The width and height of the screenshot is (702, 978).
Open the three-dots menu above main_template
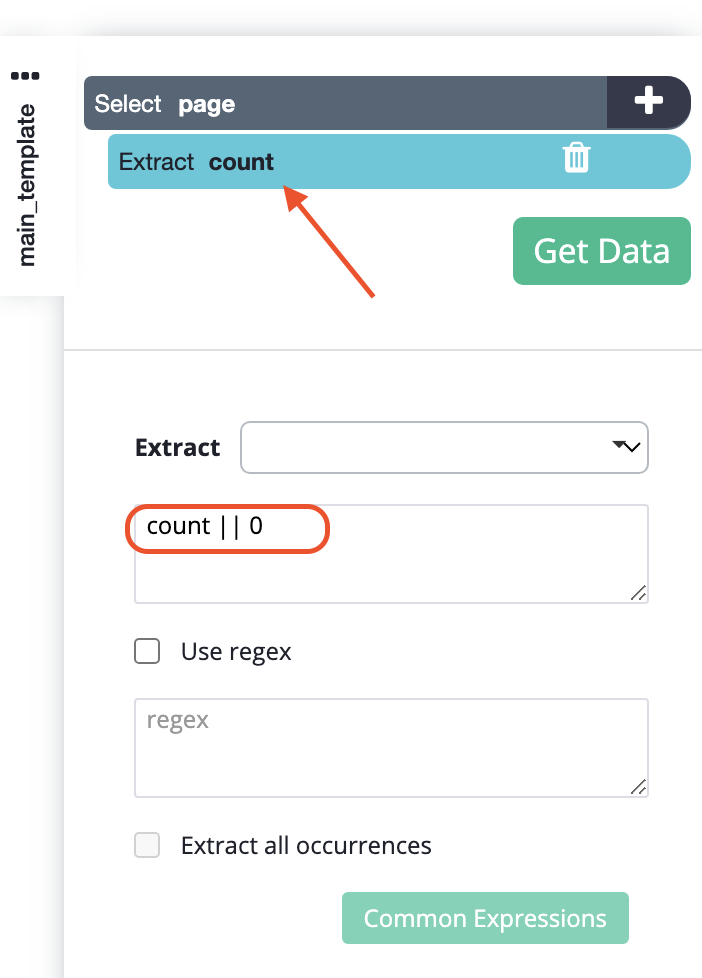point(26,75)
